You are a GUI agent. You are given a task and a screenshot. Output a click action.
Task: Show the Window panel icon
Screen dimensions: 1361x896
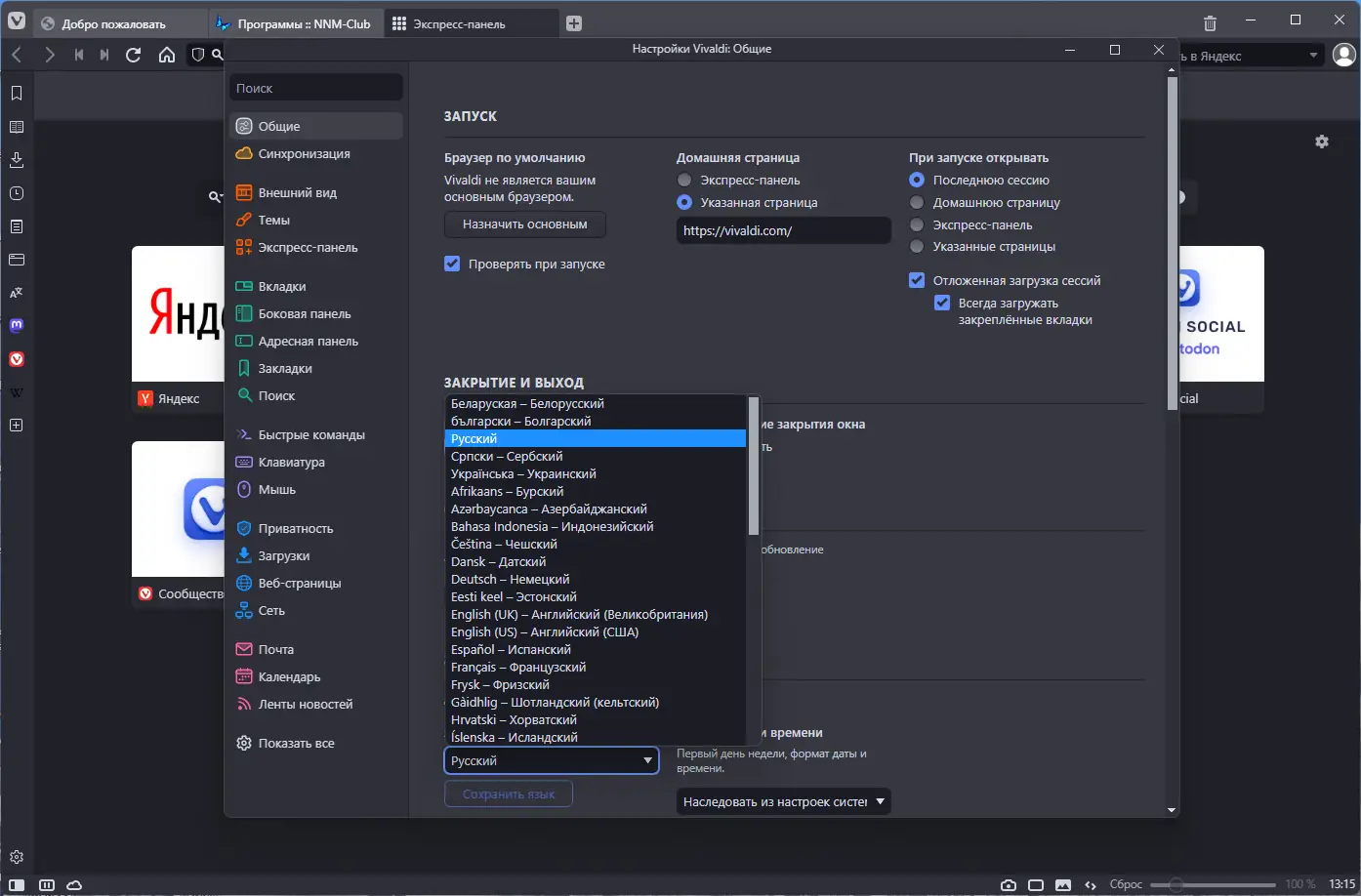[x=17, y=260]
